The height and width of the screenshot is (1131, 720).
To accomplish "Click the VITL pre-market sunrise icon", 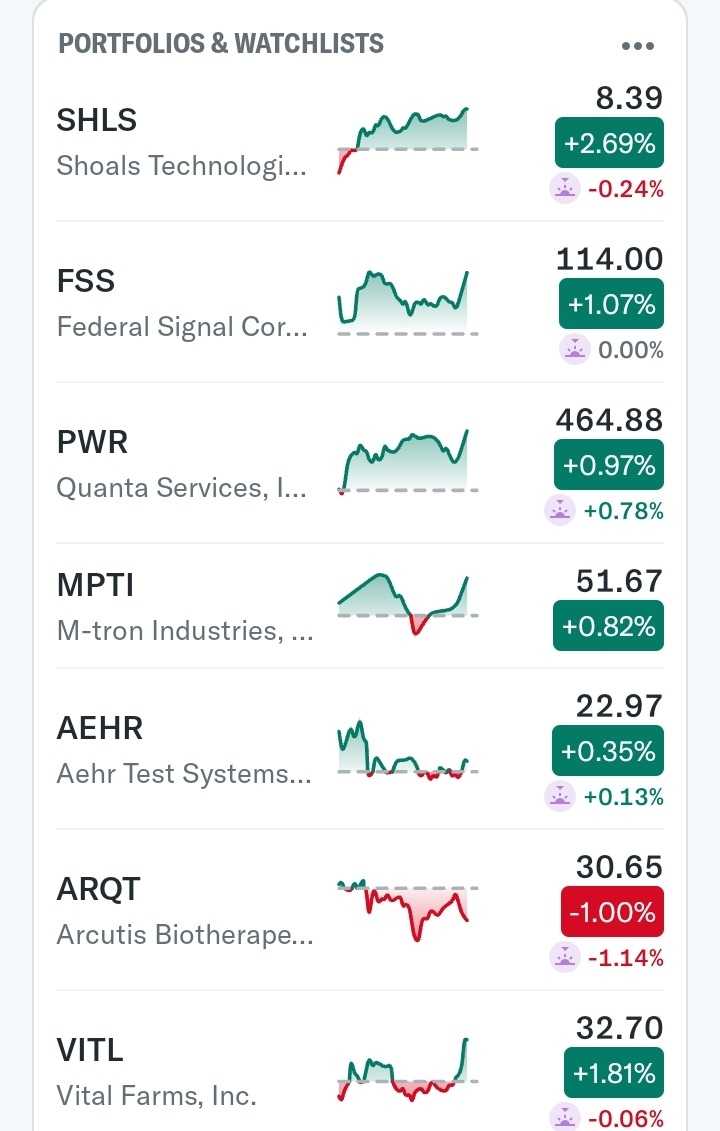I will pyautogui.click(x=565, y=1118).
